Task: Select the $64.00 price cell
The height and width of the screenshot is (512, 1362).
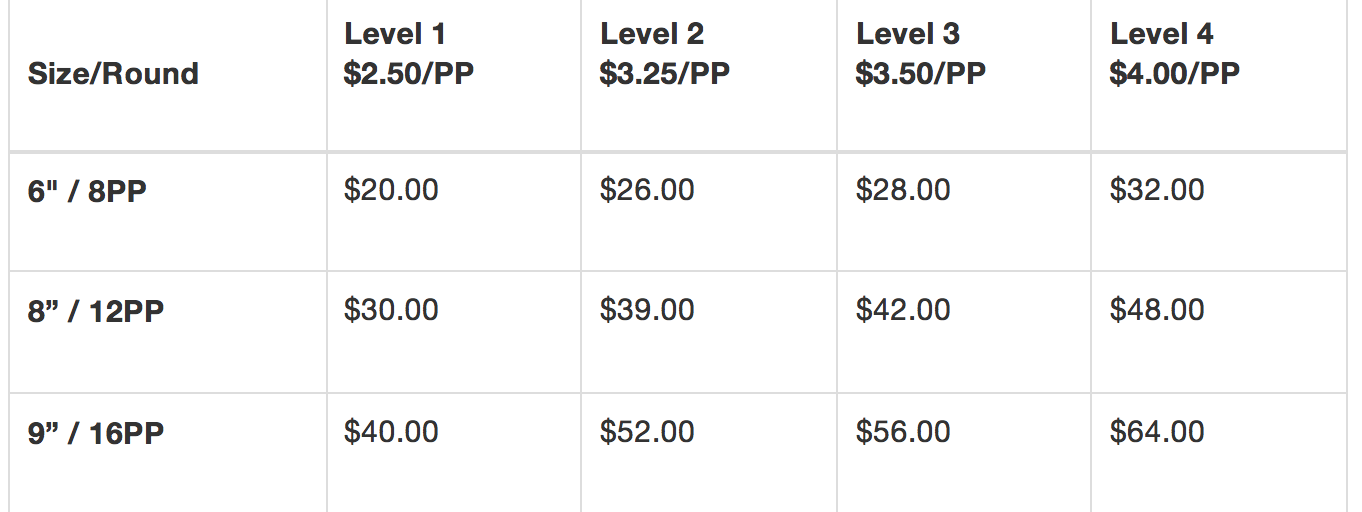Action: [1157, 432]
